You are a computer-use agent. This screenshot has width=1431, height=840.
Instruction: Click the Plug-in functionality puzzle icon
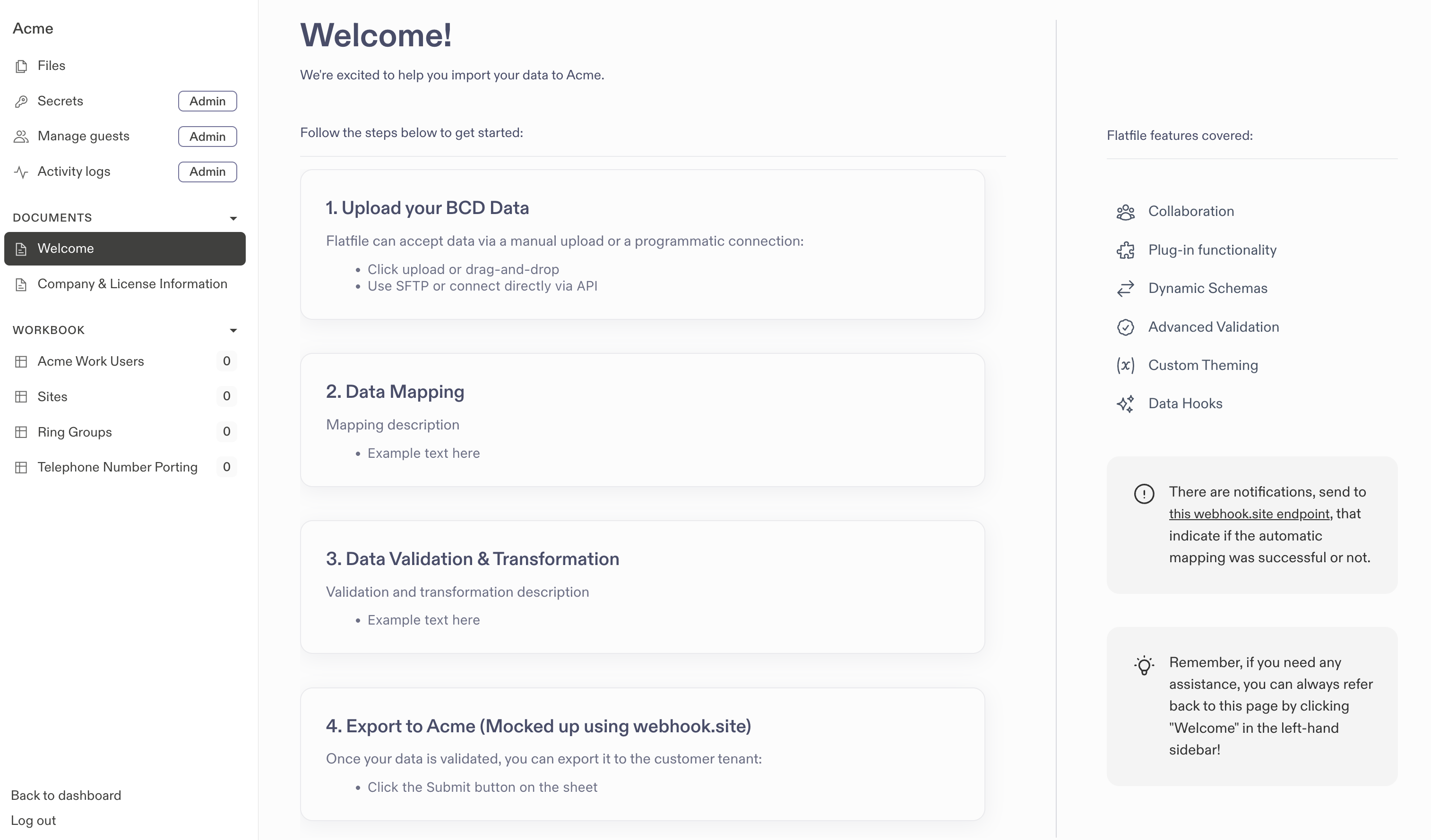click(x=1125, y=250)
